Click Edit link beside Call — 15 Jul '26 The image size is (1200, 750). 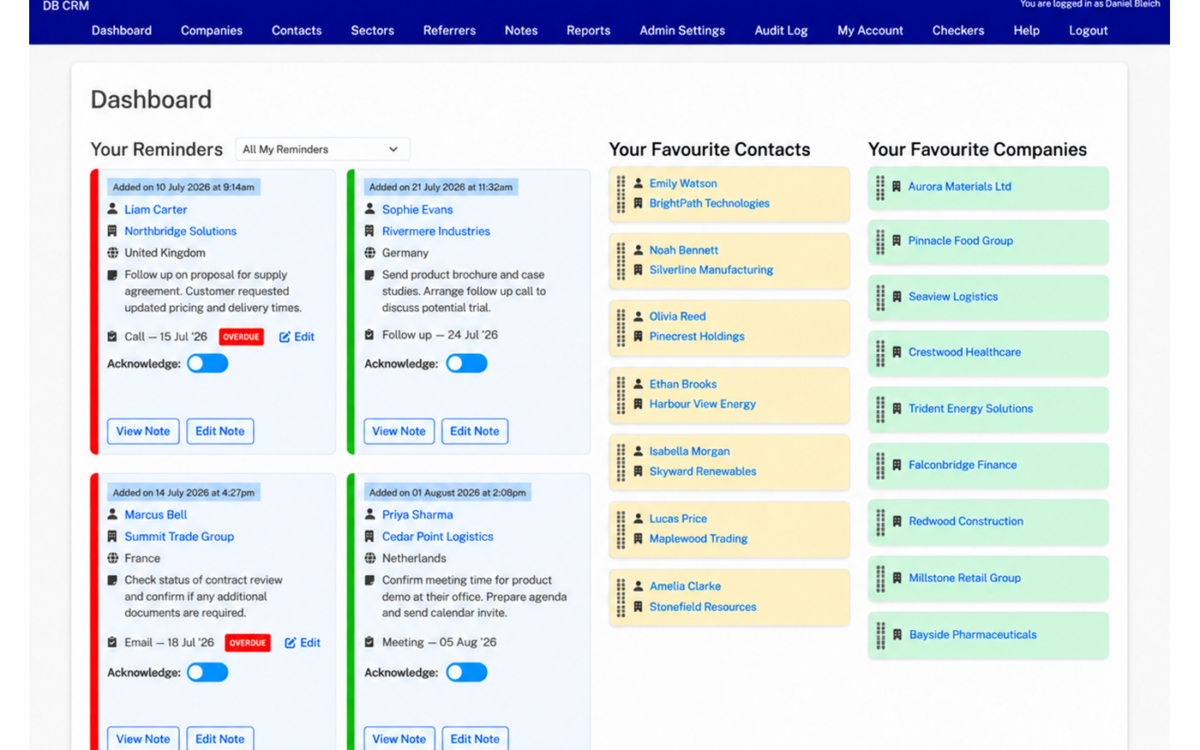pyautogui.click(x=297, y=337)
